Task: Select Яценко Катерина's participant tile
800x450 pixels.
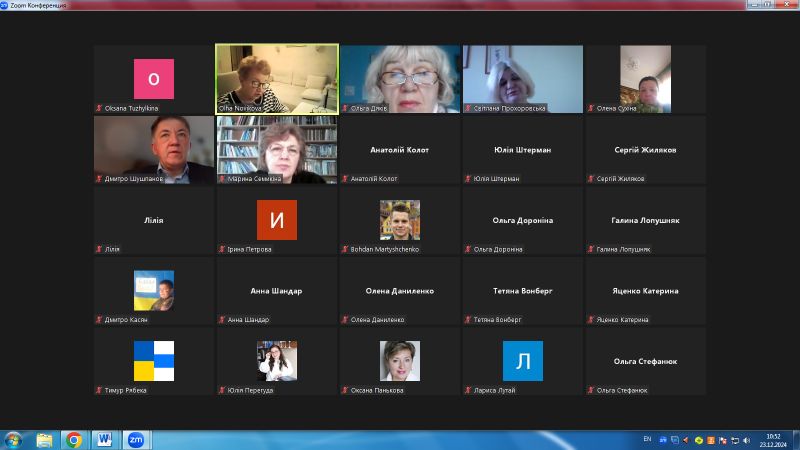Action: tap(645, 291)
